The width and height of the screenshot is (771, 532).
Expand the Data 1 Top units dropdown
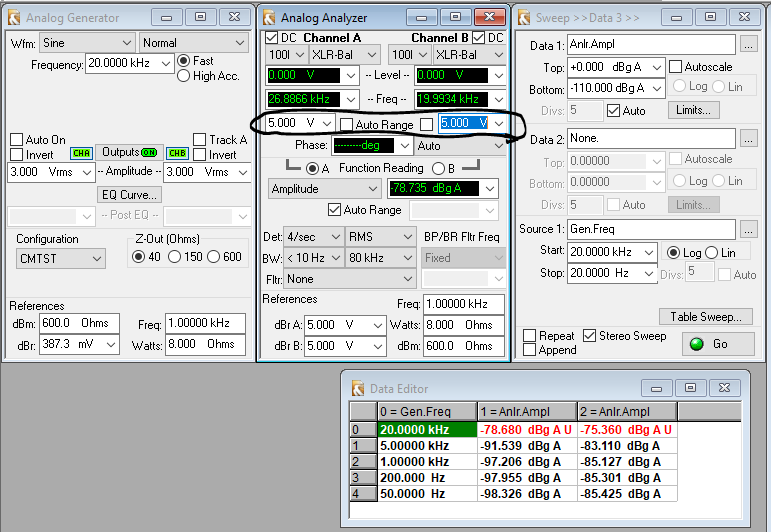tap(657, 67)
